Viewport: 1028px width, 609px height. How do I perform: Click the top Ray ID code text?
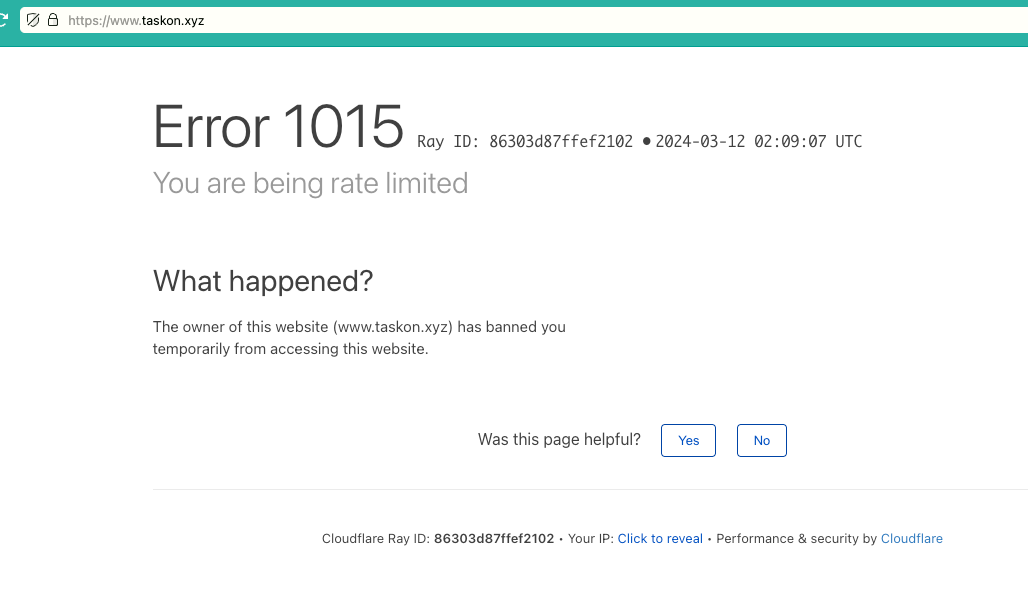coord(560,142)
